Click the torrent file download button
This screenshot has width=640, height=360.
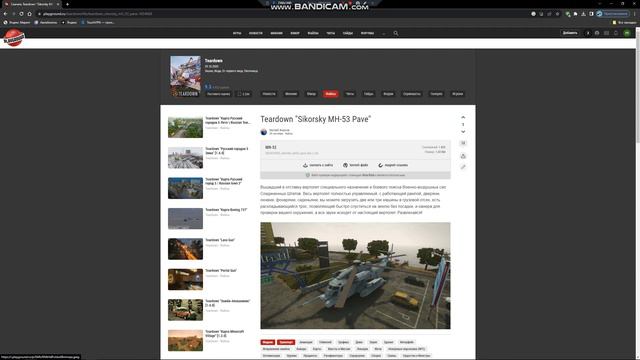[356, 165]
